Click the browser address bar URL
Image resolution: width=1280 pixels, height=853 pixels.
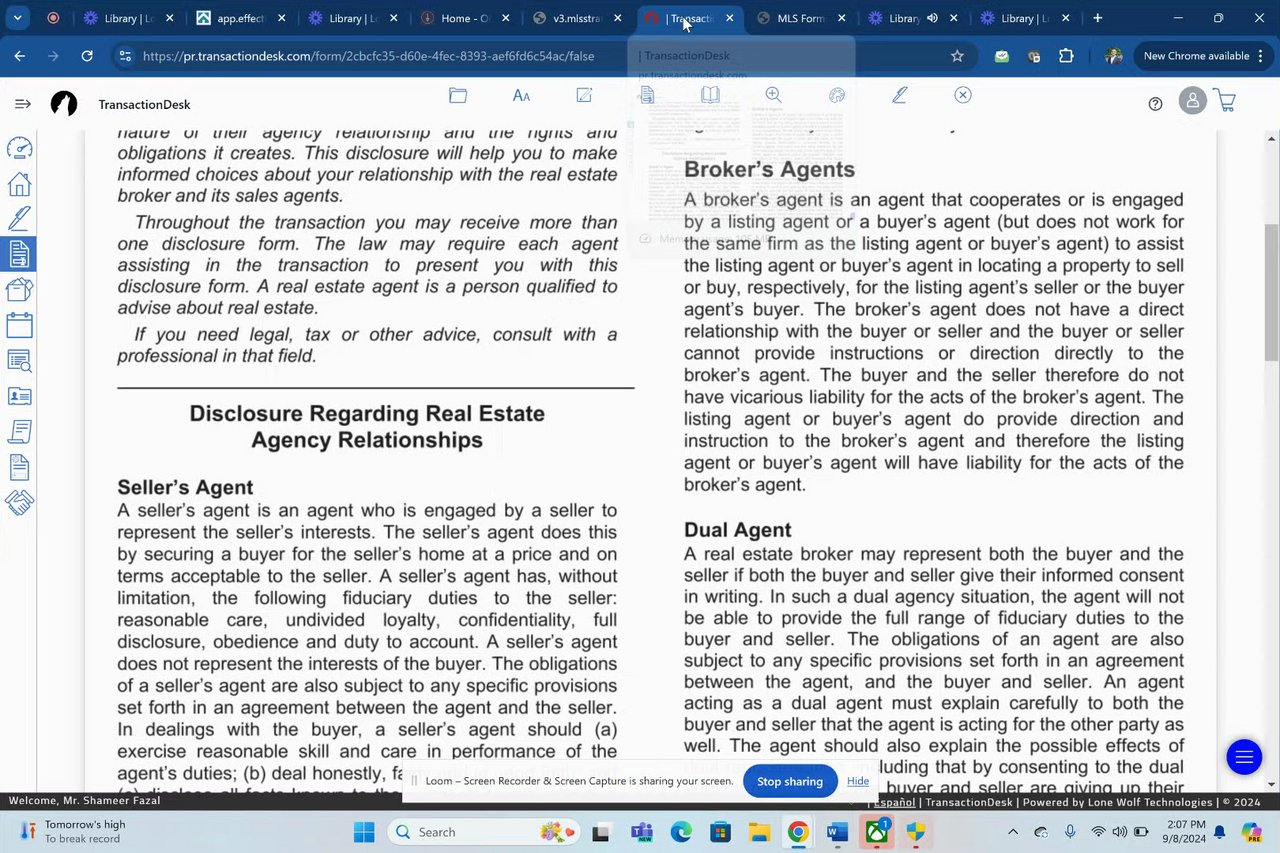[x=368, y=57]
